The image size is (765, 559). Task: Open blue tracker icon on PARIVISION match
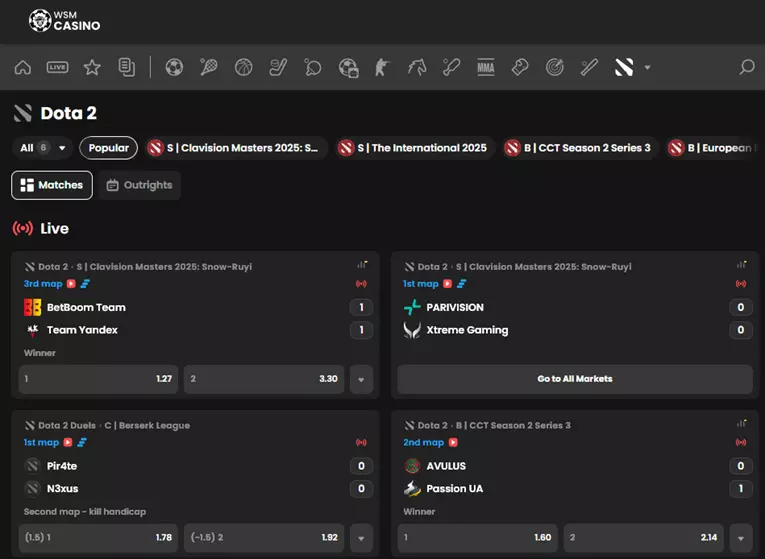462,283
